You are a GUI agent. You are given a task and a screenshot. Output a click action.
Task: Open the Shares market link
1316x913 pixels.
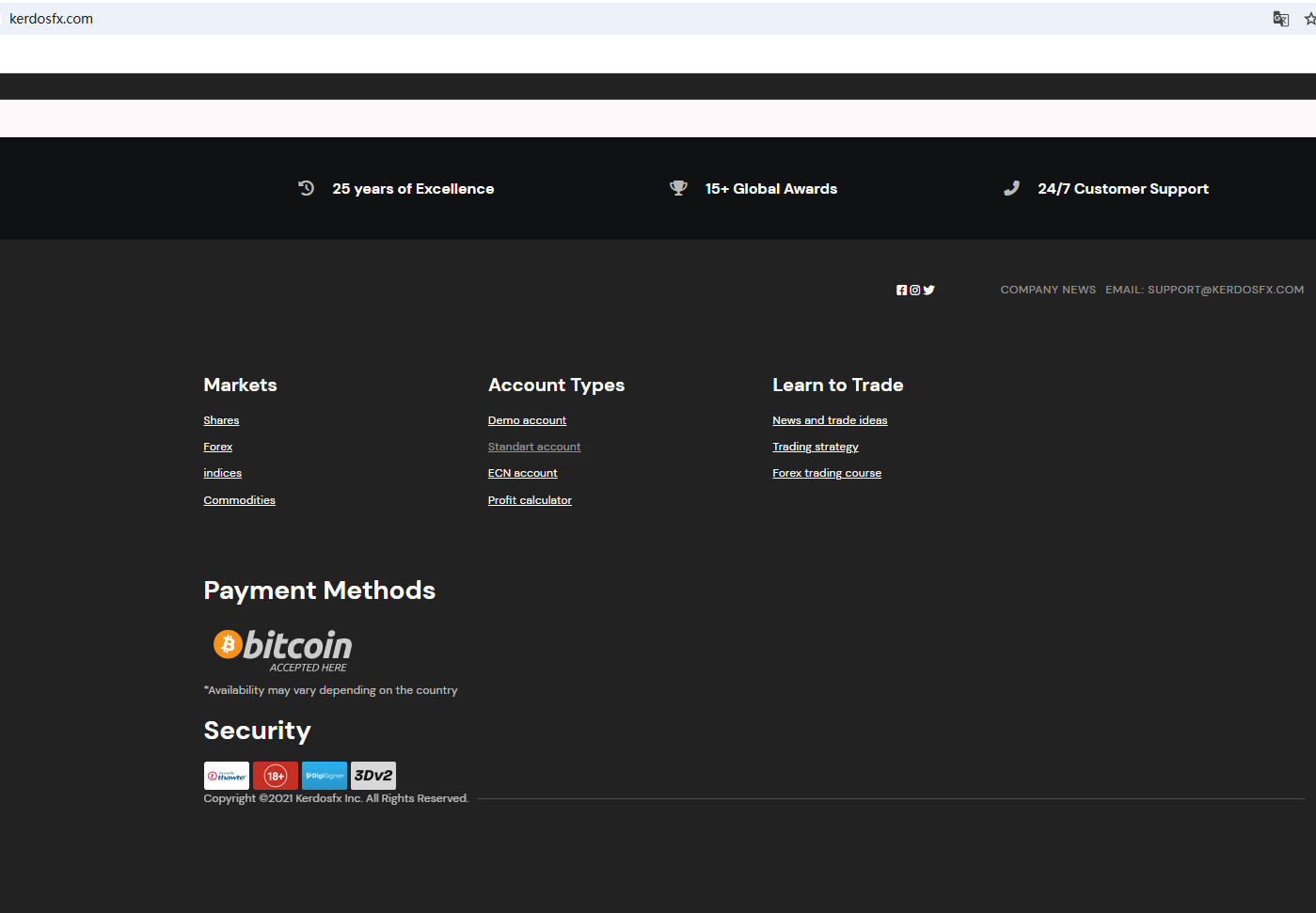221,420
